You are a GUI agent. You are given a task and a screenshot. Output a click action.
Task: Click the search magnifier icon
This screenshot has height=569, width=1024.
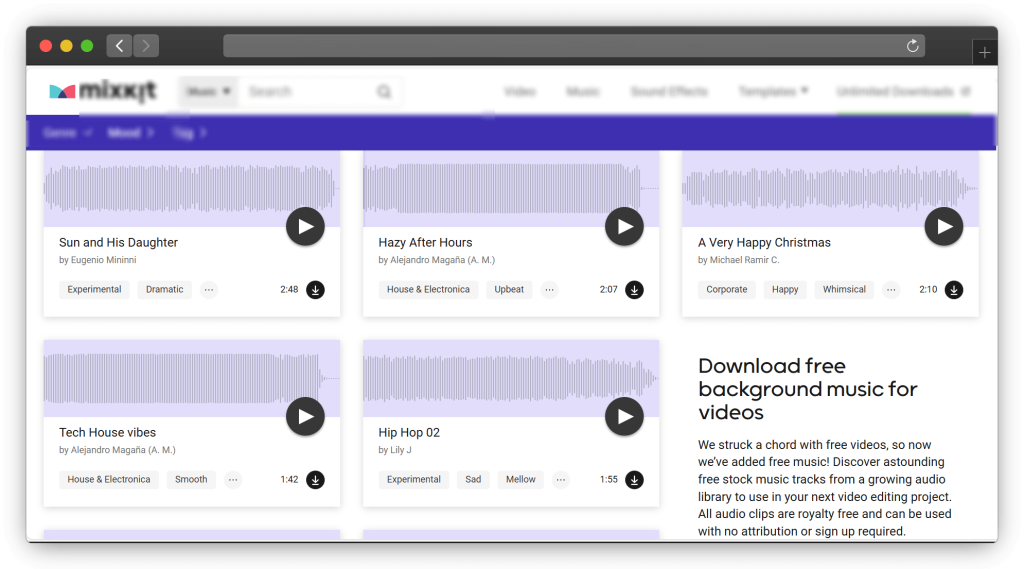(x=384, y=92)
